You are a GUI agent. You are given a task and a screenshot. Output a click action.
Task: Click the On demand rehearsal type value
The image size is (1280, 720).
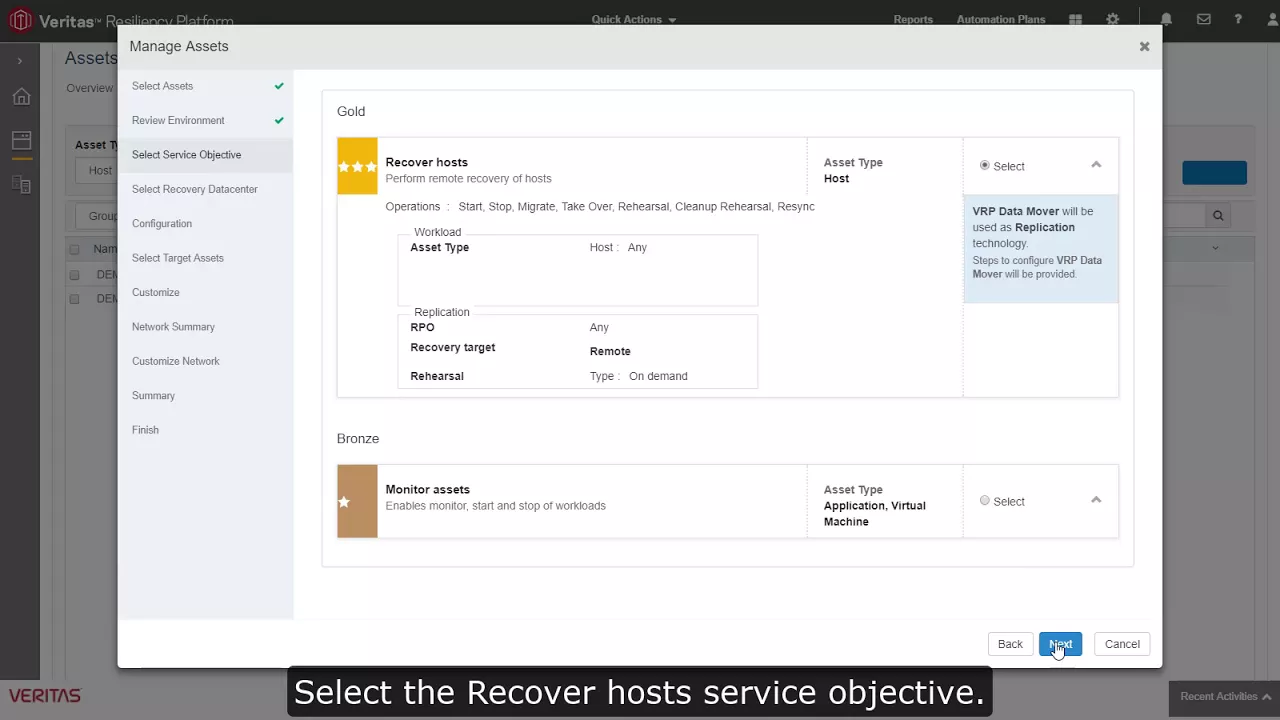tap(658, 376)
